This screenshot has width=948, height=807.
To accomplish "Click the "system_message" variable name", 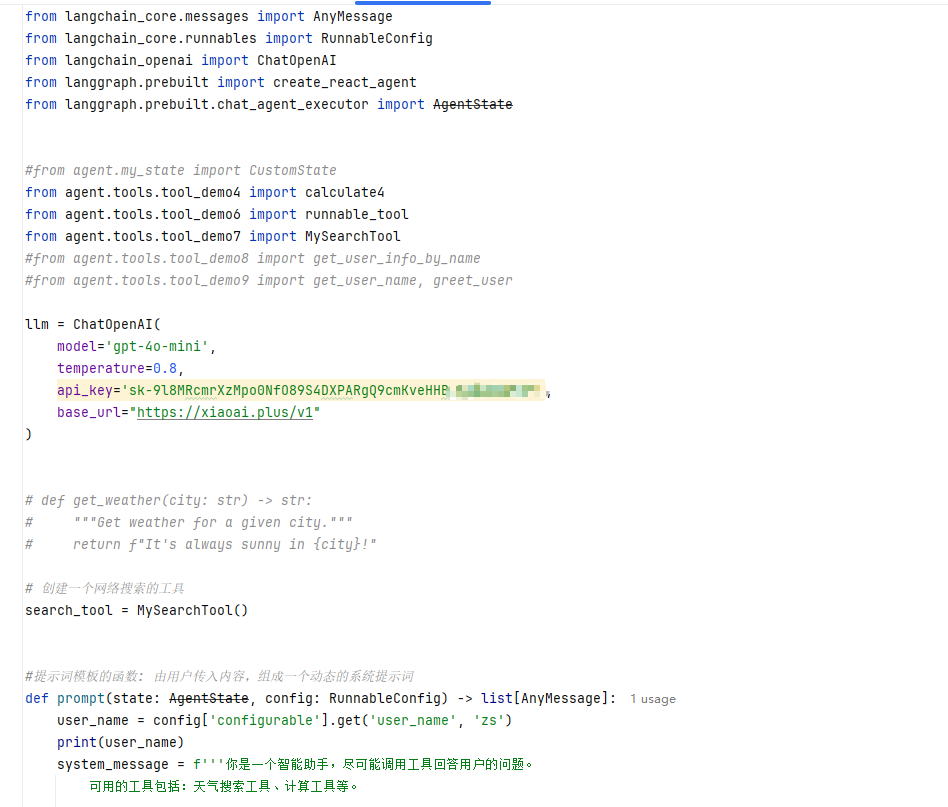I will point(113,765).
